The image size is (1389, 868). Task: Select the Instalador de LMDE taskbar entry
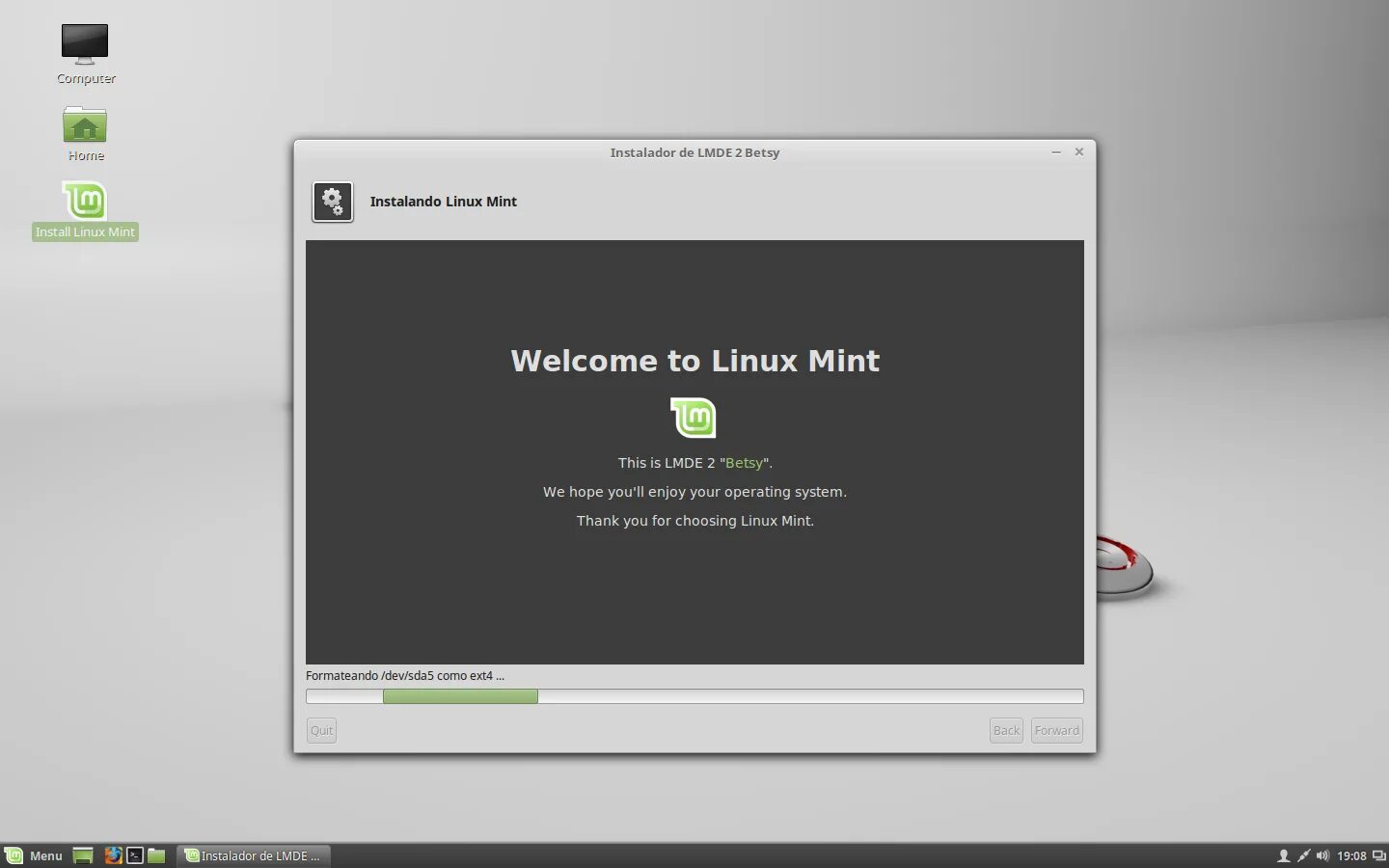pos(254,855)
